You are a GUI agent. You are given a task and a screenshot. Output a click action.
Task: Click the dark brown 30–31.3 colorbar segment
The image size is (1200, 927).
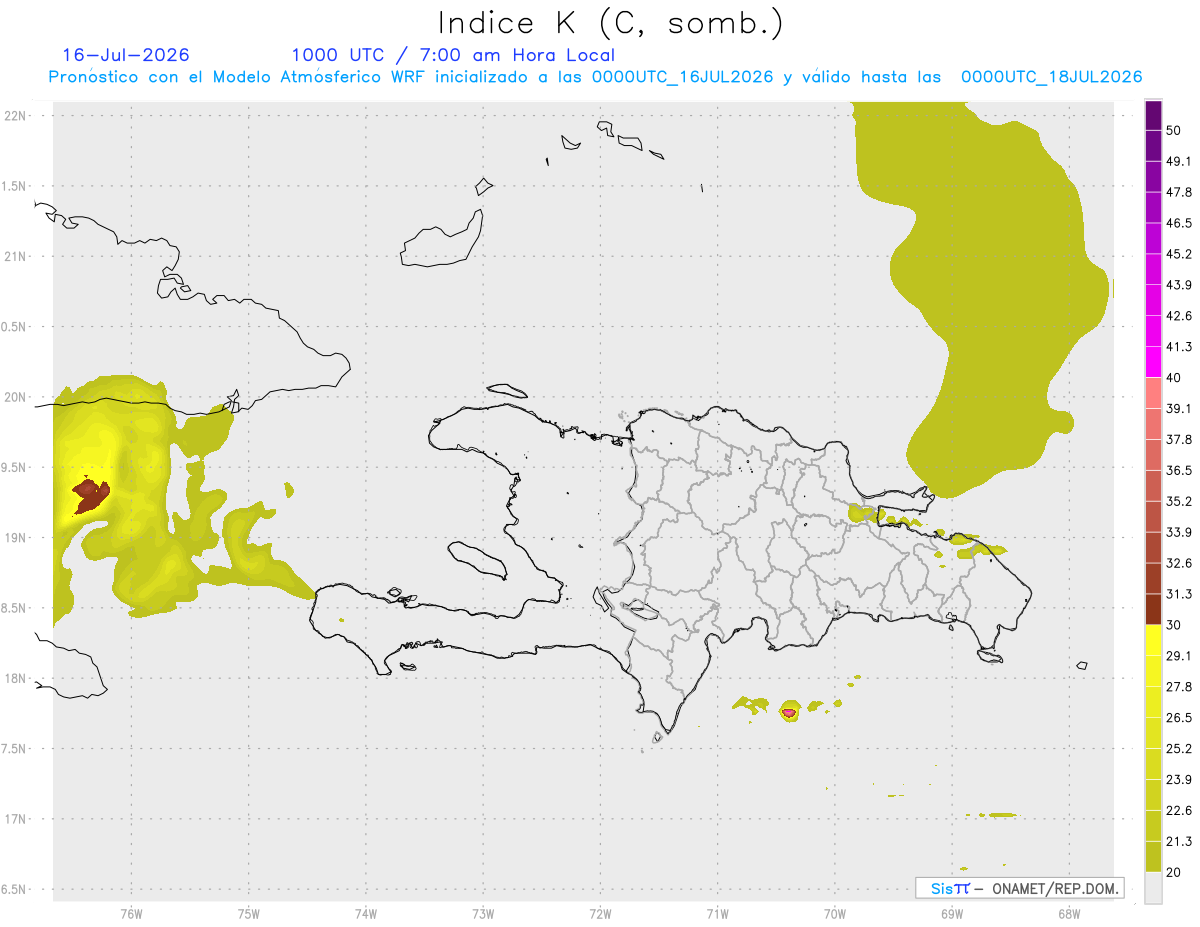tap(1153, 609)
